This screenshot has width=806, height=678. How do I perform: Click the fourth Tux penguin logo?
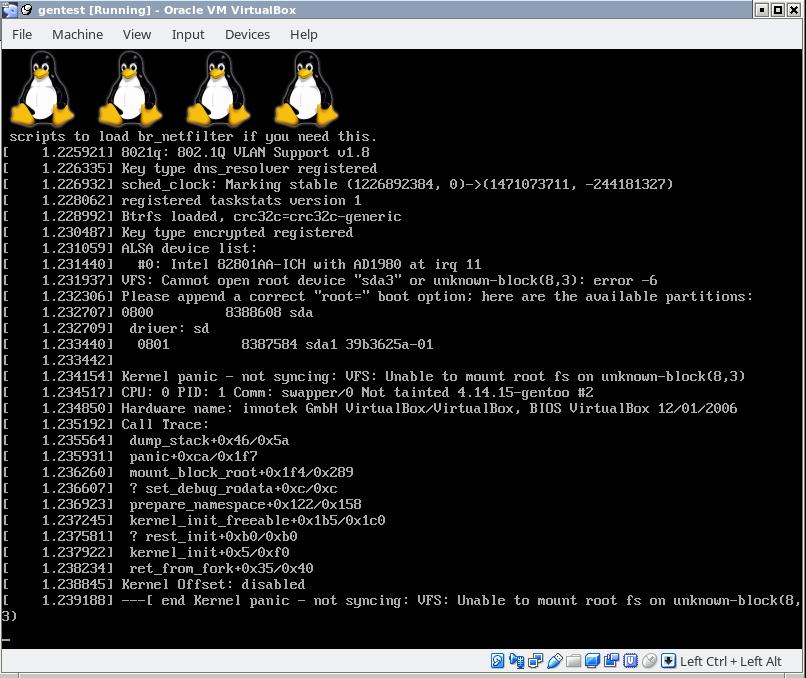click(306, 88)
